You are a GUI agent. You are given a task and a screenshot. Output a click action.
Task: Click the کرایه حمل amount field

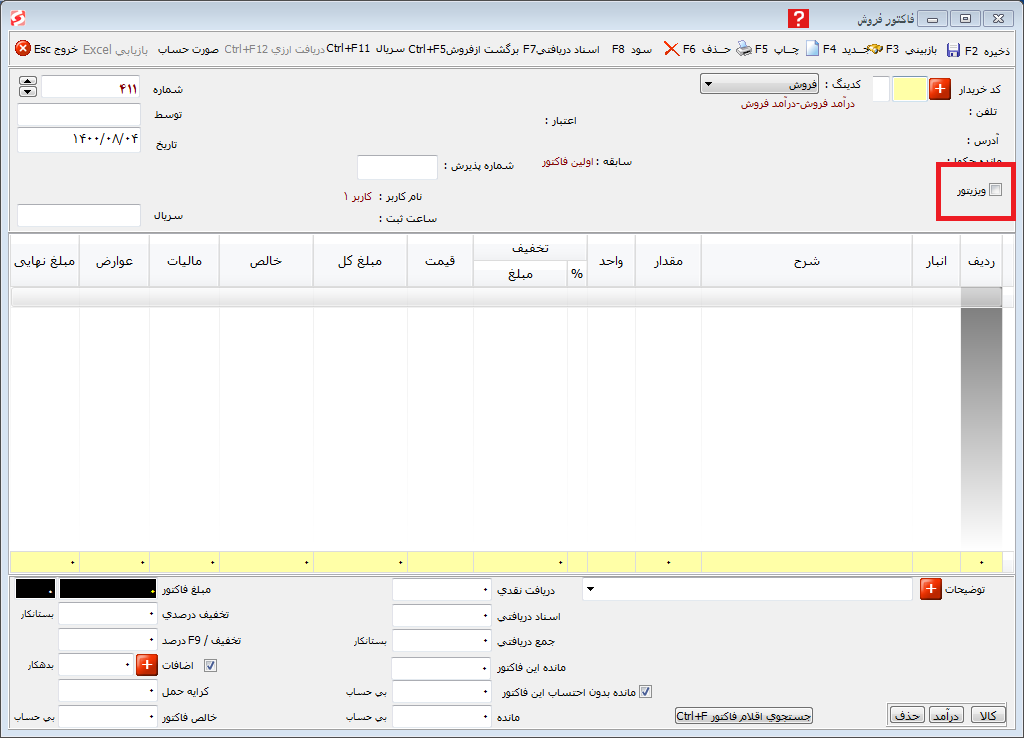[108, 691]
